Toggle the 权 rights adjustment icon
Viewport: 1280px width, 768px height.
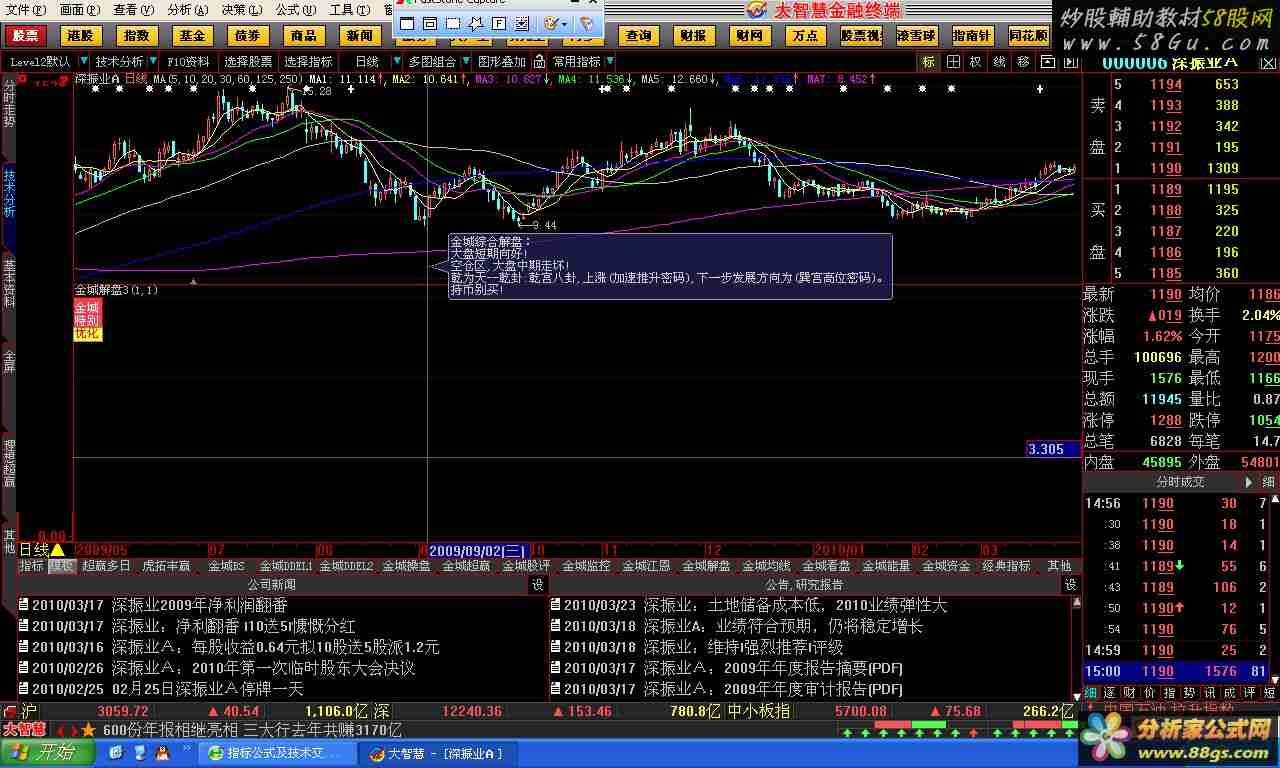976,62
